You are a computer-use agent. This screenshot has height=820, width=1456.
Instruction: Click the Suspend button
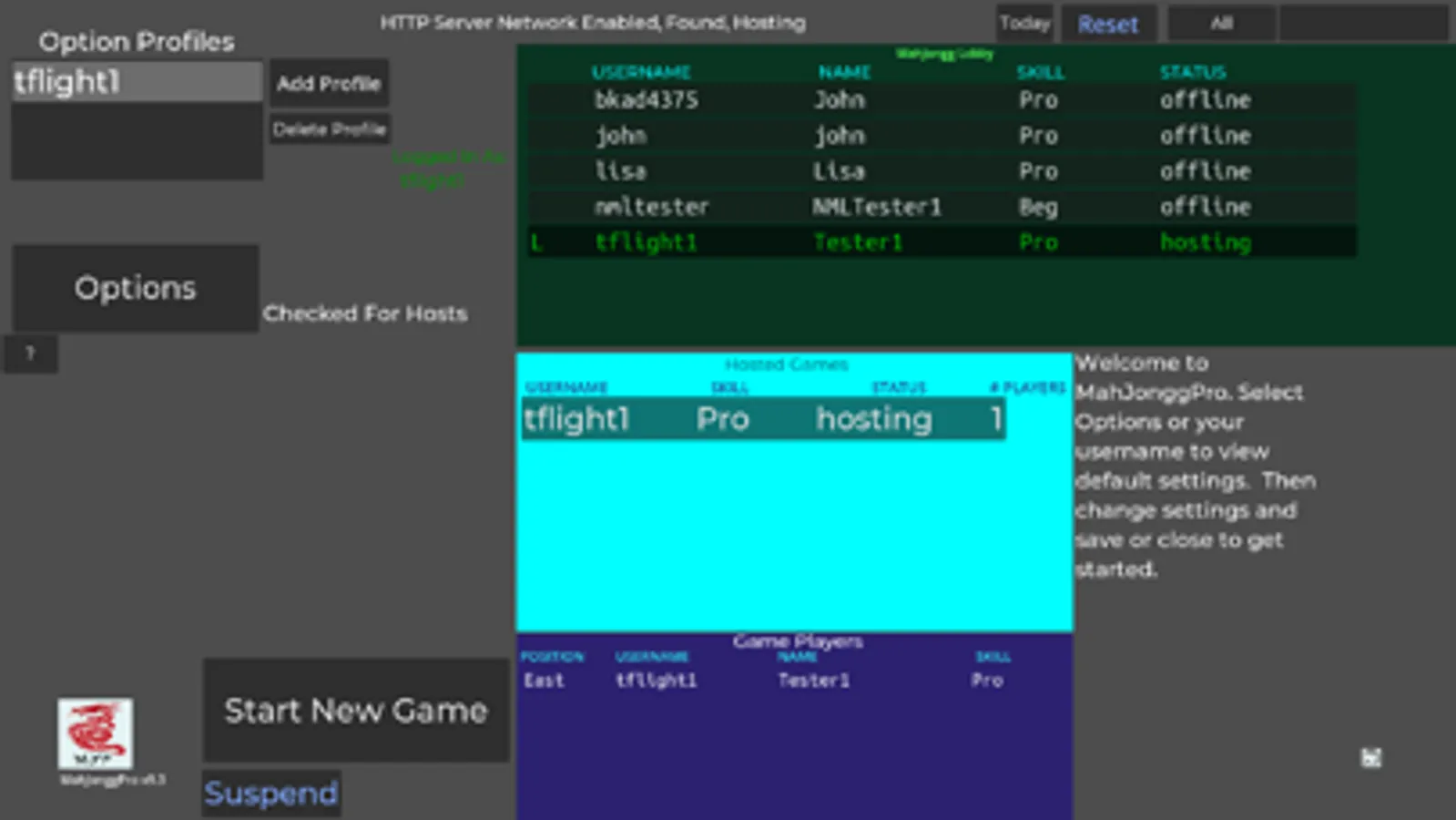pyautogui.click(x=271, y=793)
